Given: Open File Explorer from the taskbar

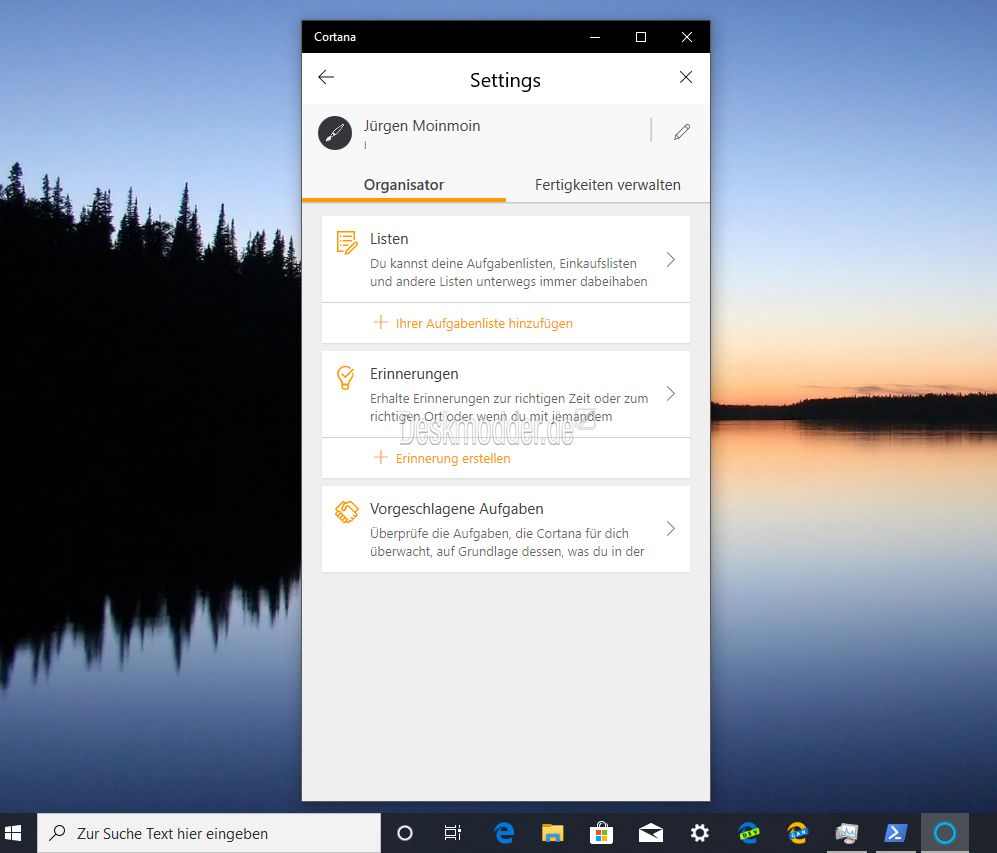Looking at the screenshot, I should [553, 833].
